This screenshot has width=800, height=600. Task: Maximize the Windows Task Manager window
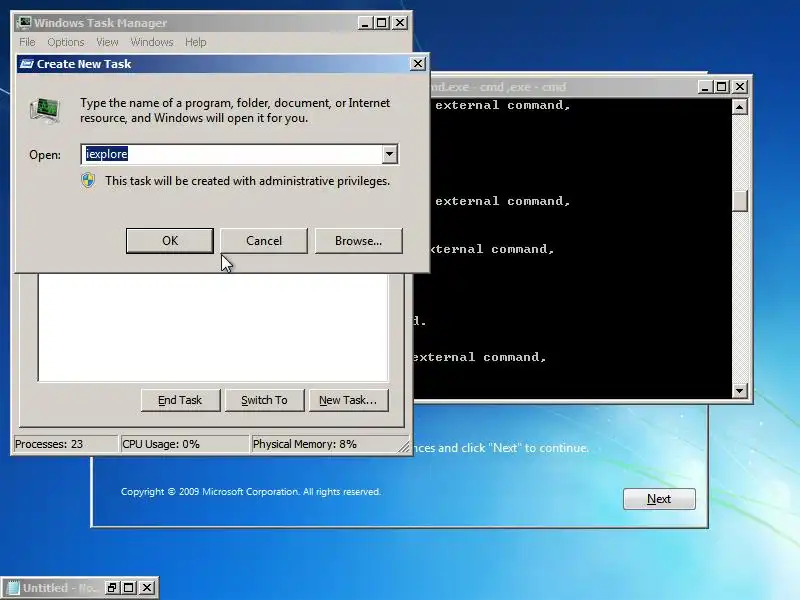point(382,23)
